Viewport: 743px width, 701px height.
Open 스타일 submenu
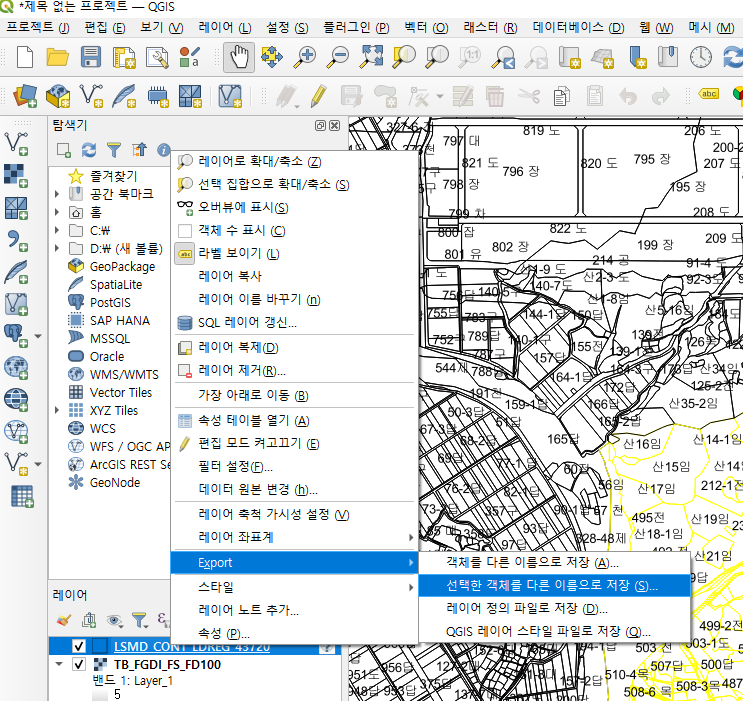294,587
